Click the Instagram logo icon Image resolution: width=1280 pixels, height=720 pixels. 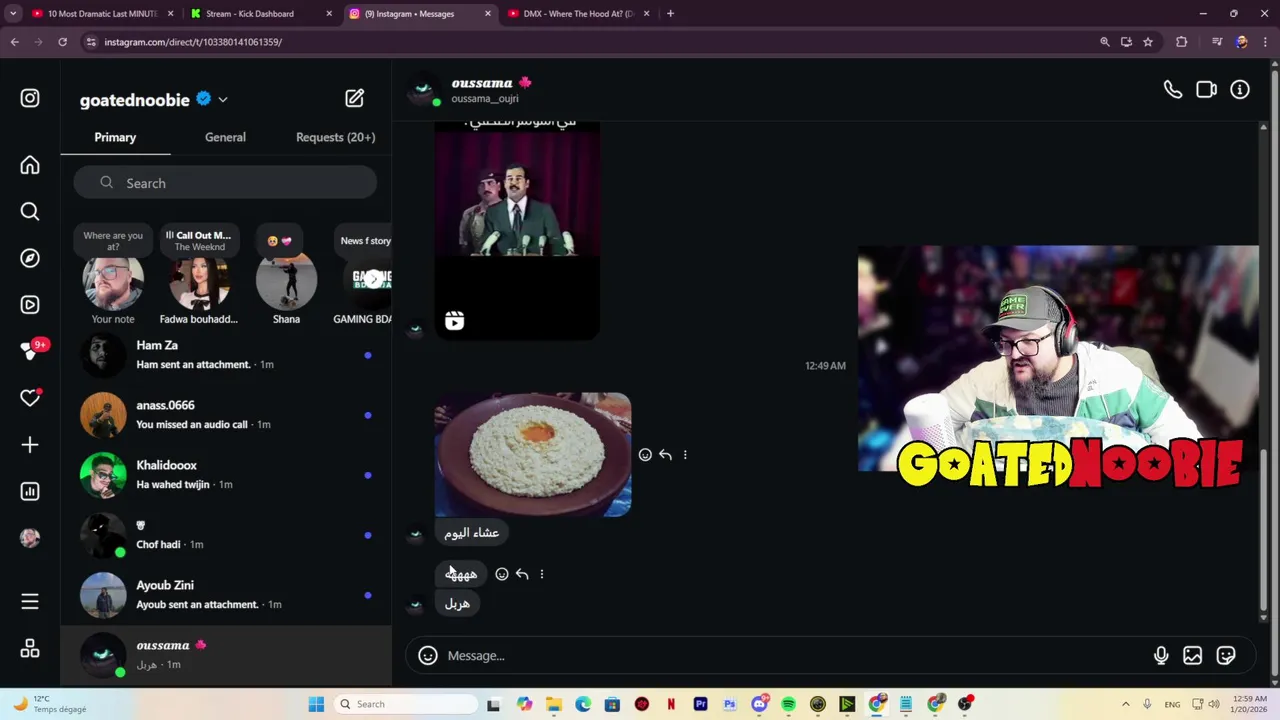point(30,98)
